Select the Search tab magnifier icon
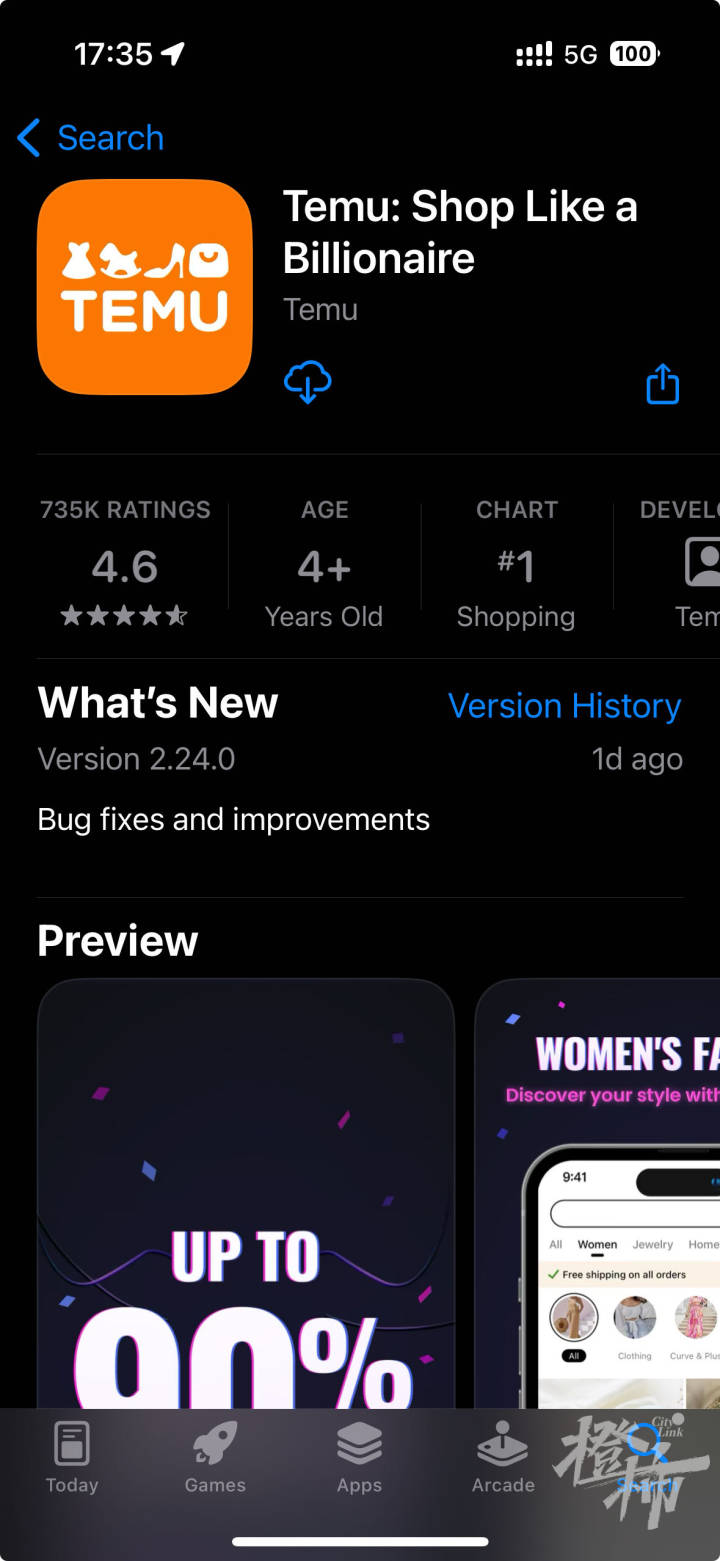 pyautogui.click(x=646, y=1445)
